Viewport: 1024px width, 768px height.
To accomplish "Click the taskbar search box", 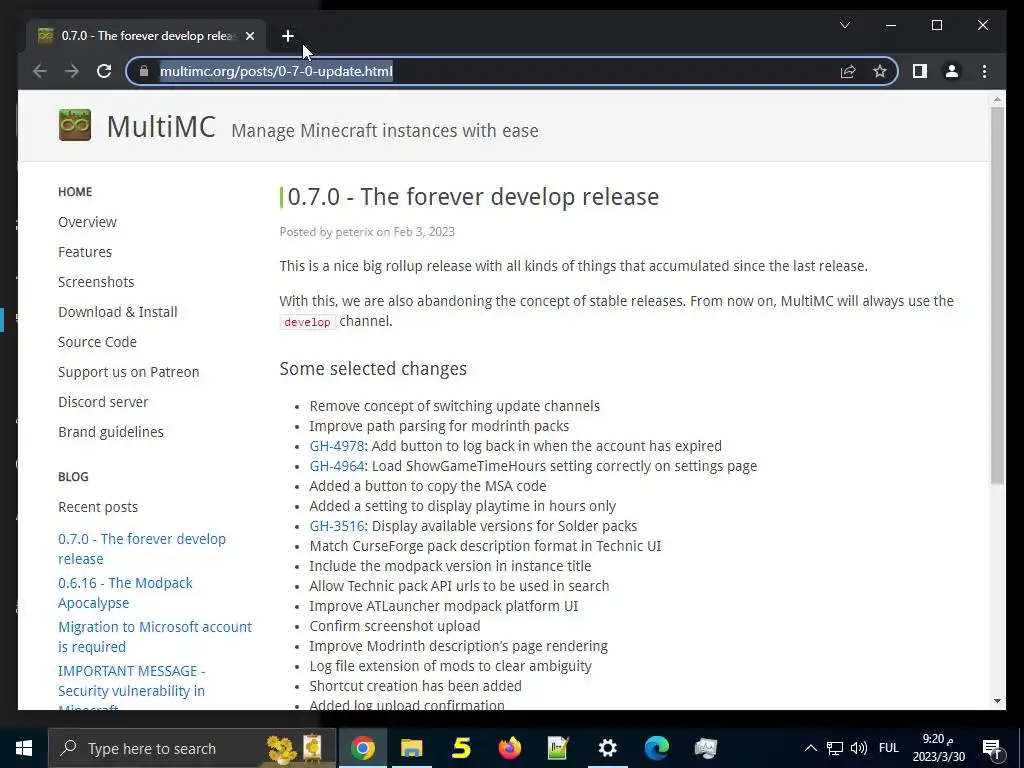I will tap(192, 748).
